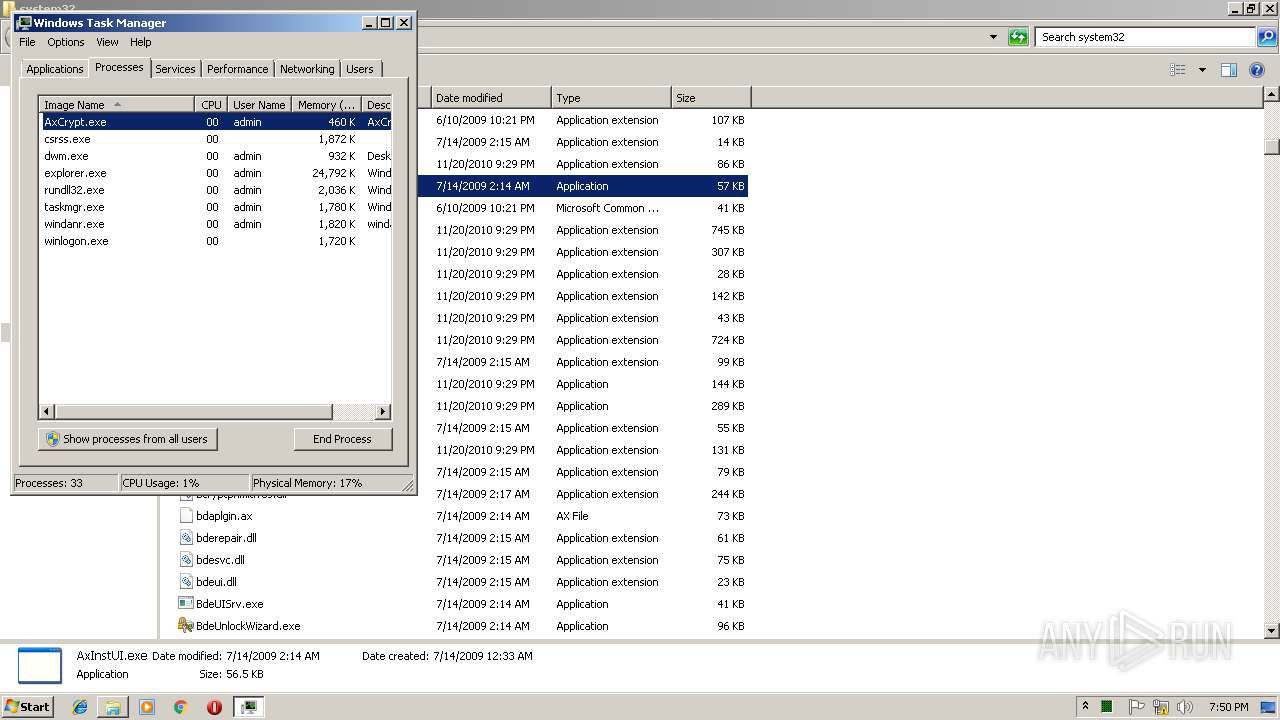Click the highlighted 57 KB Application row

583,186
